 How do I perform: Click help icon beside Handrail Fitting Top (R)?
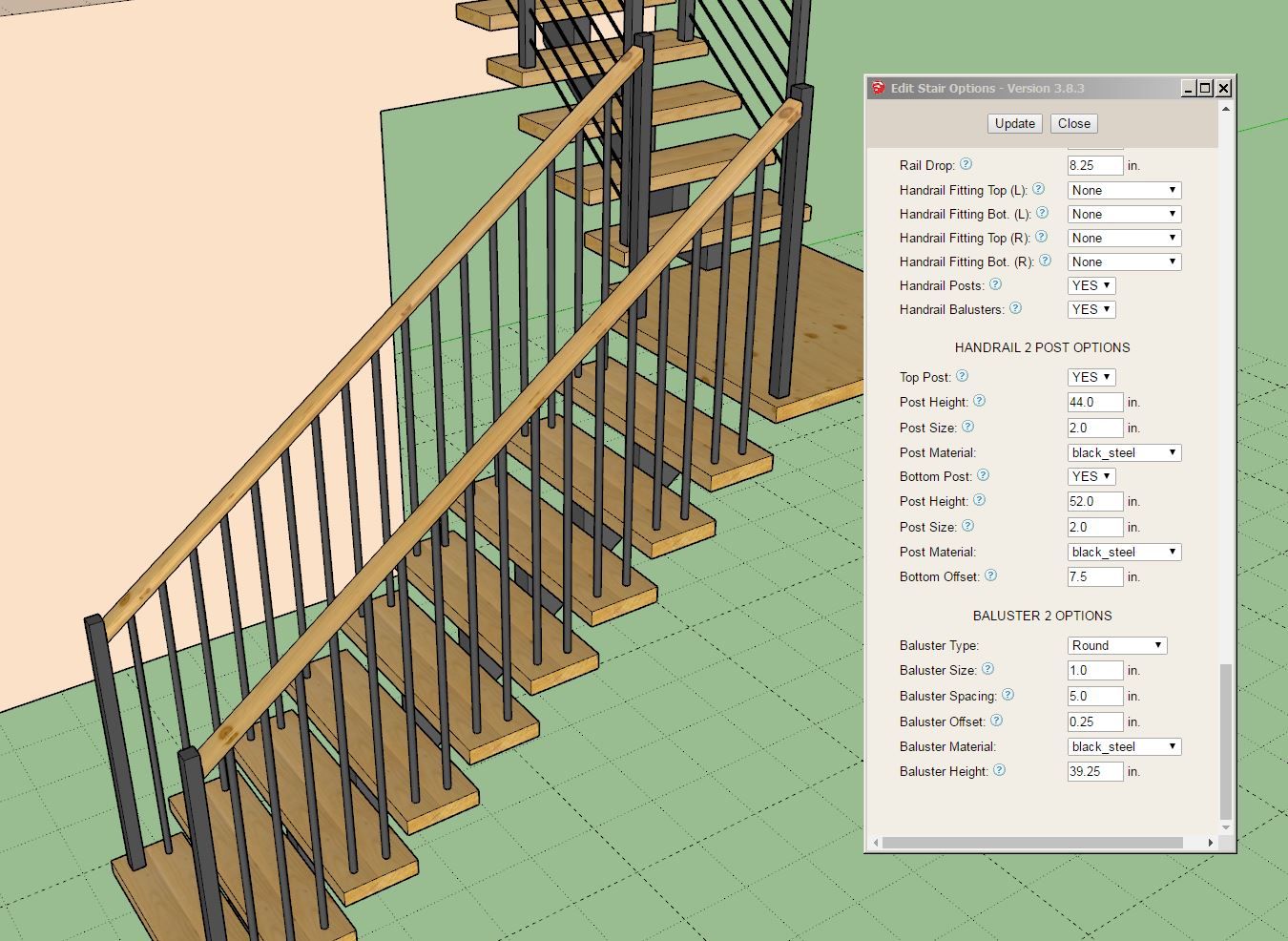coord(1041,237)
